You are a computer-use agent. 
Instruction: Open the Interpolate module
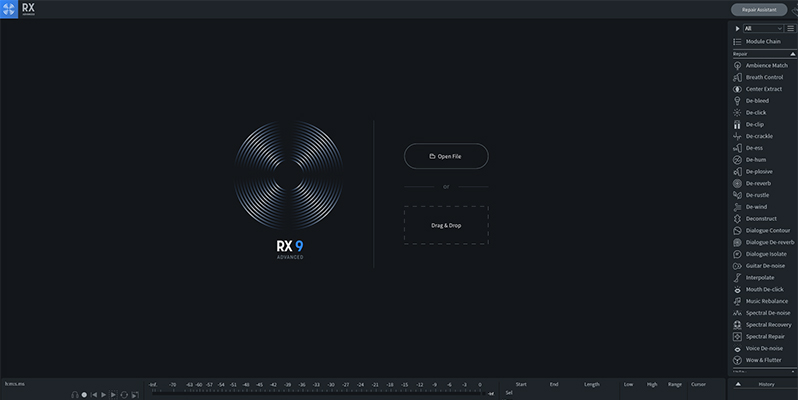click(754, 277)
